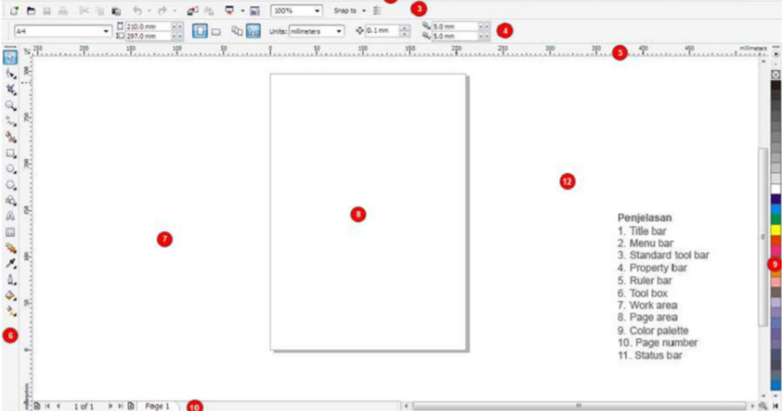Viewport: 782px width, 411px height.
Task: Select the Table tool
Action: [10, 232]
